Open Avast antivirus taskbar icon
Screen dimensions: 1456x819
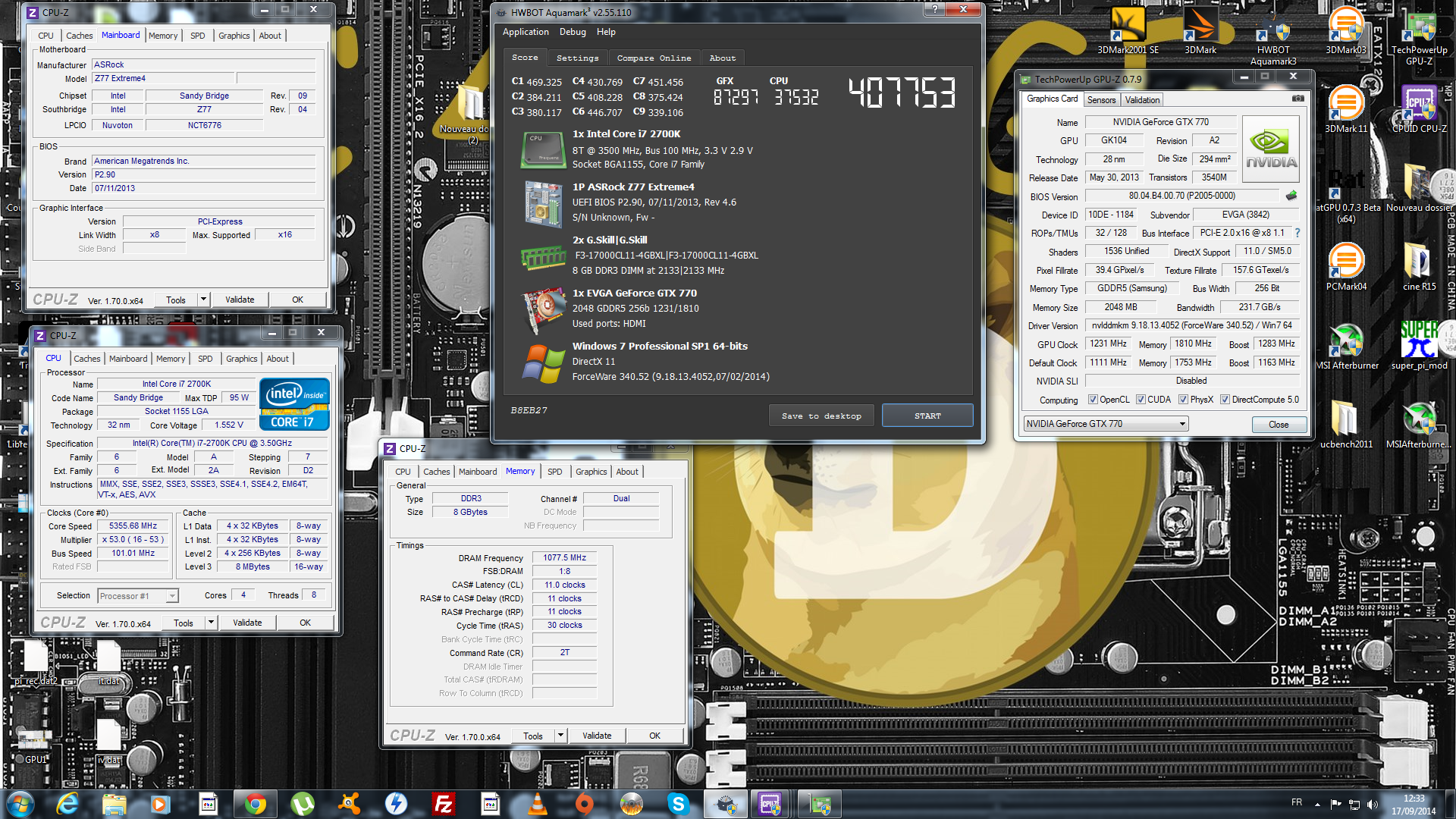pos(349,804)
